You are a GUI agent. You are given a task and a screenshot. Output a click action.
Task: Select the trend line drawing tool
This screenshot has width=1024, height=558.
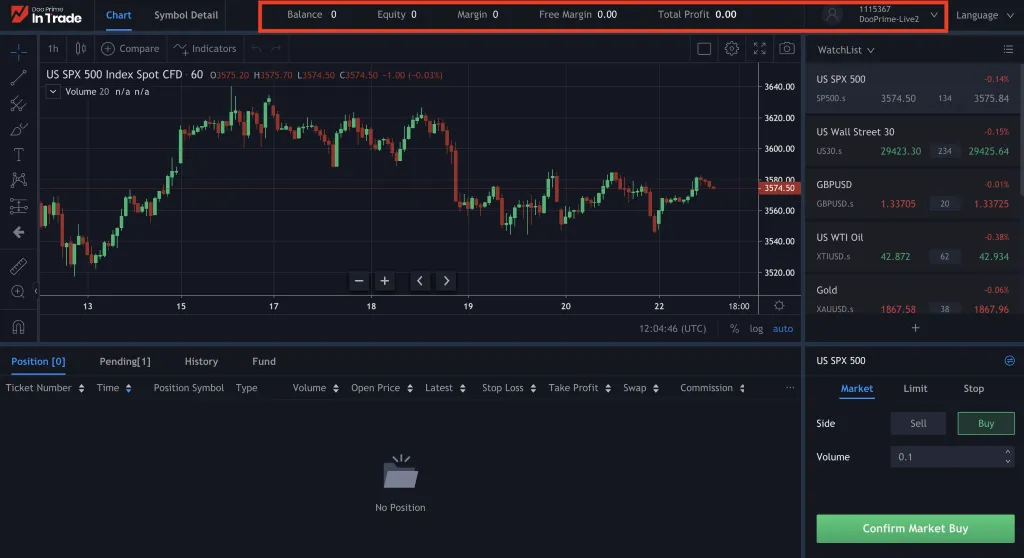18,78
